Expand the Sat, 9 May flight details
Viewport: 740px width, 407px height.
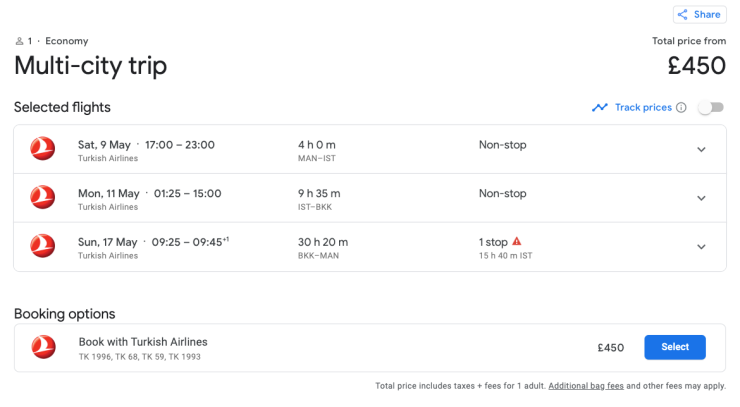point(701,150)
